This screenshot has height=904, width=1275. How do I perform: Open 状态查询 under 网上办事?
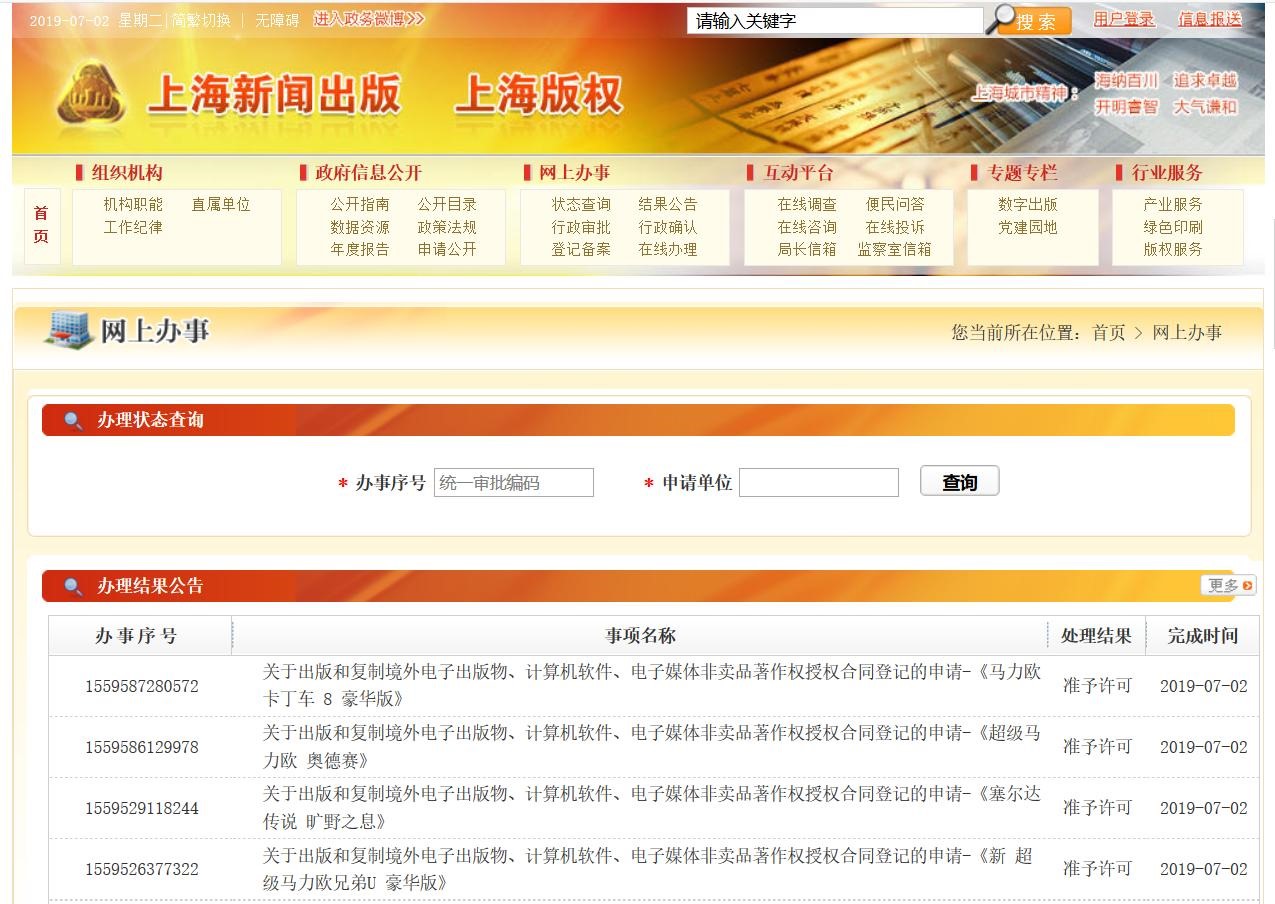[581, 204]
